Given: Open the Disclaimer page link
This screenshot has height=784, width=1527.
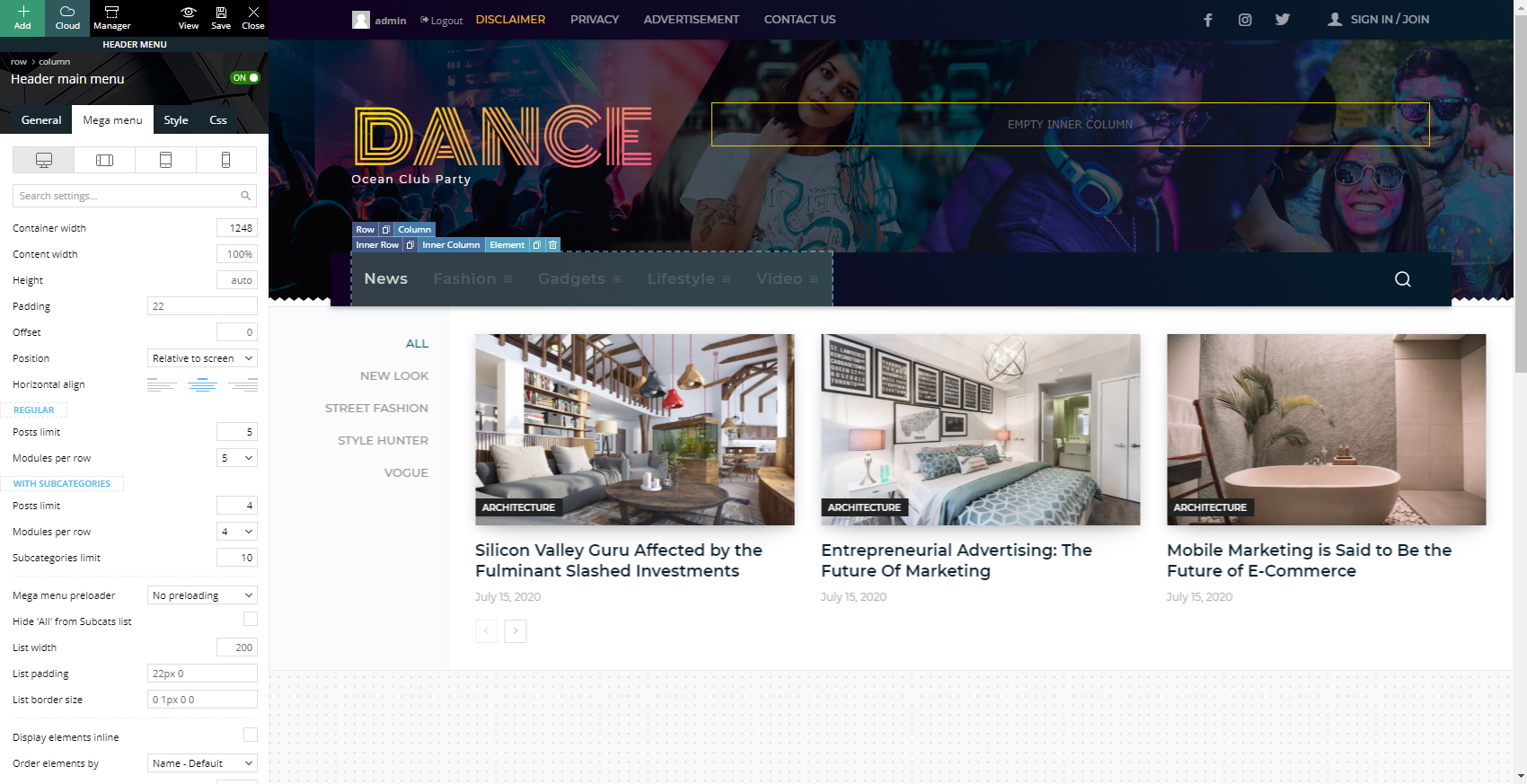Looking at the screenshot, I should [510, 20].
